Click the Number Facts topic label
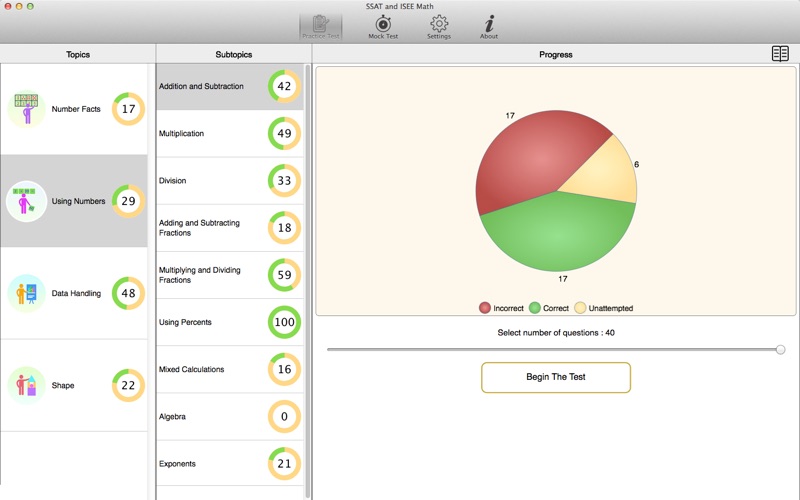Viewport: 800px width, 500px height. (76, 109)
